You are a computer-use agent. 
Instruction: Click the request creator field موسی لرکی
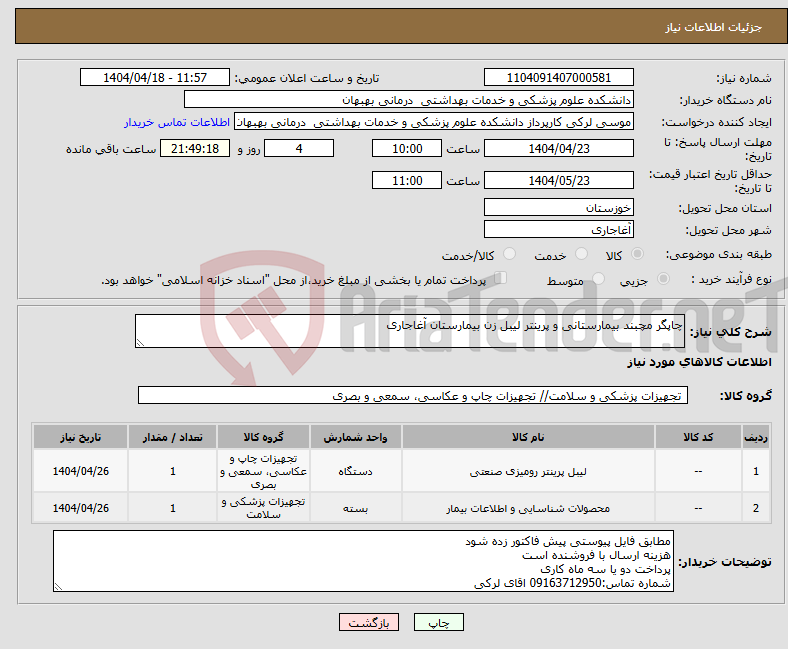(434, 122)
